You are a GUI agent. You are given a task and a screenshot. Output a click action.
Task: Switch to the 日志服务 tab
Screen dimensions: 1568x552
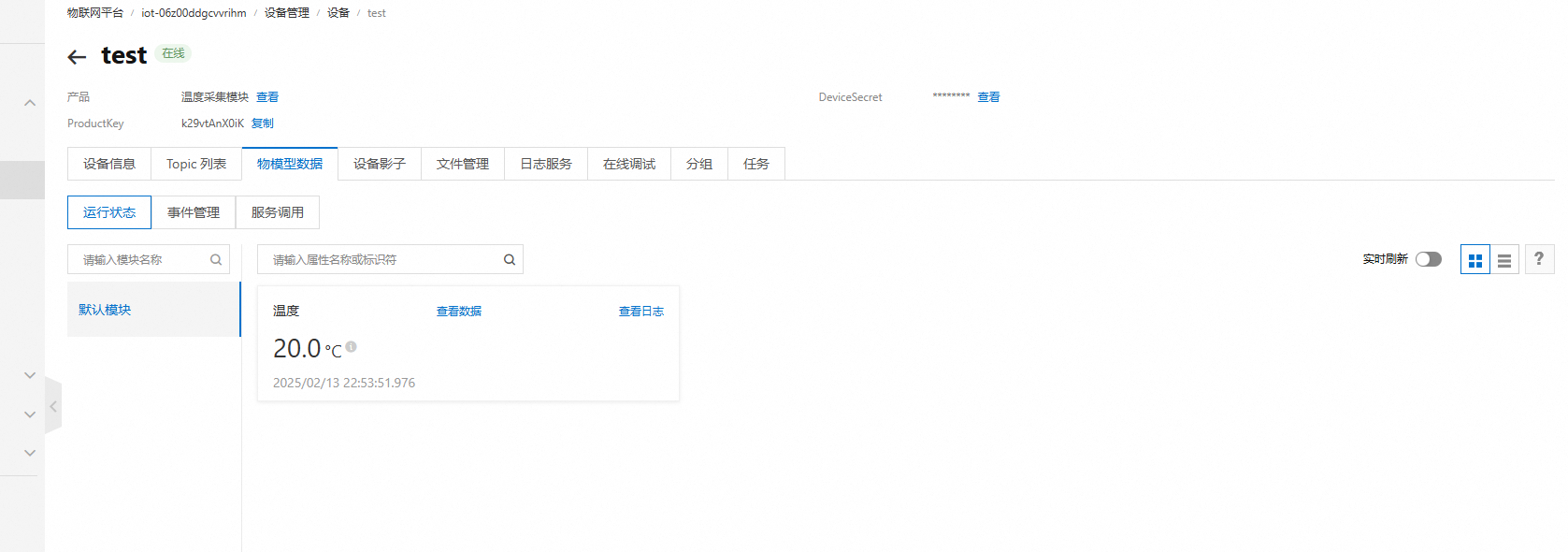[545, 164]
